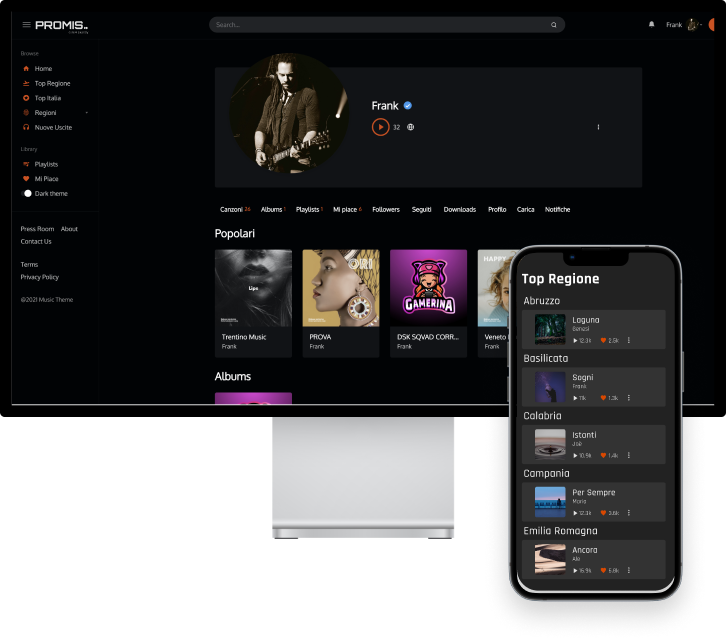
Task: Open the Privacy Policy link
Action: point(40,277)
